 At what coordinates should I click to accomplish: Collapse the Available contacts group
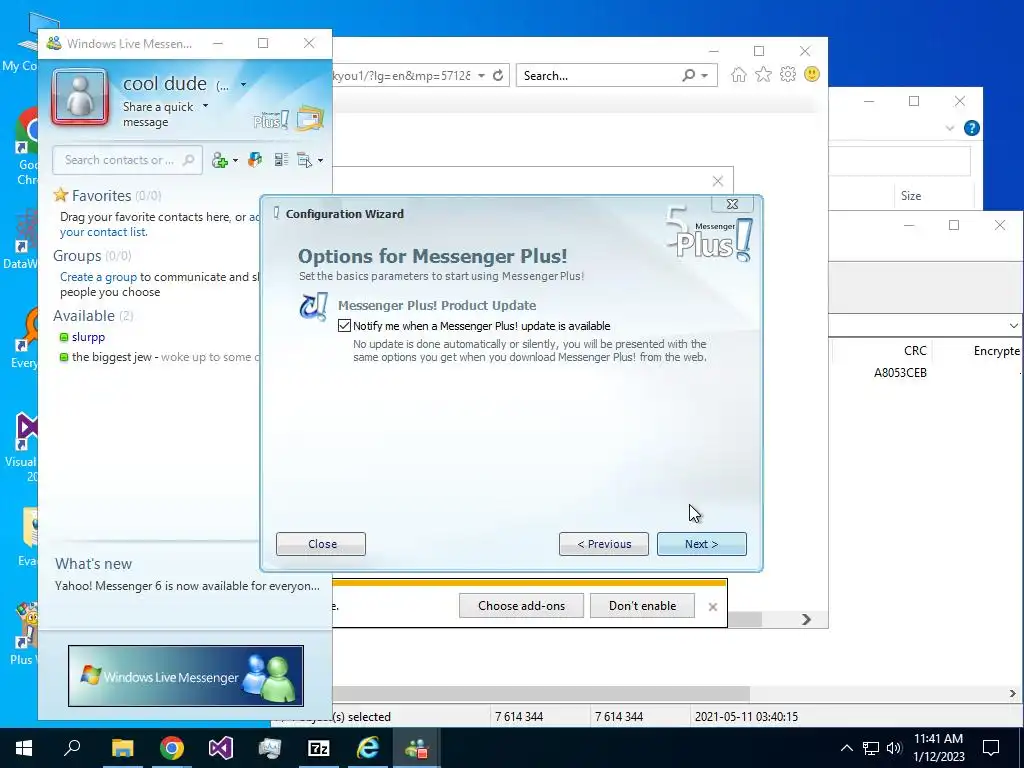pos(84,315)
